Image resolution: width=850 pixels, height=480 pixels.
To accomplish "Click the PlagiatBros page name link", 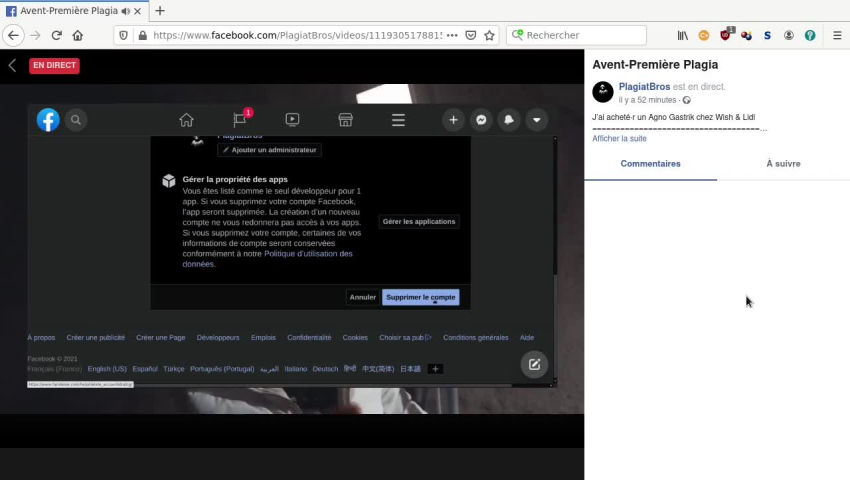I will 644,87.
